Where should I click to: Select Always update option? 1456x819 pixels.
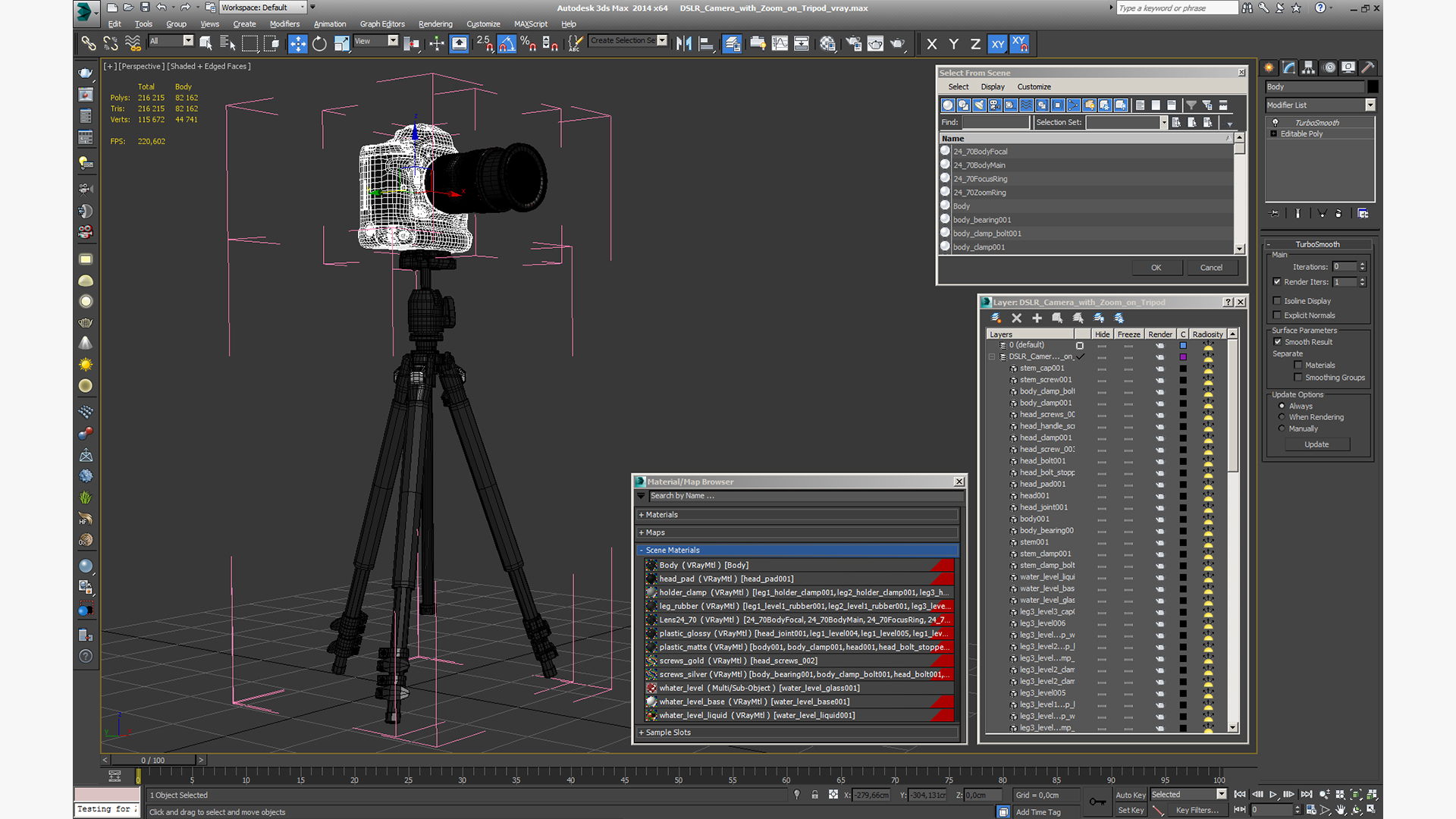pyautogui.click(x=1282, y=406)
